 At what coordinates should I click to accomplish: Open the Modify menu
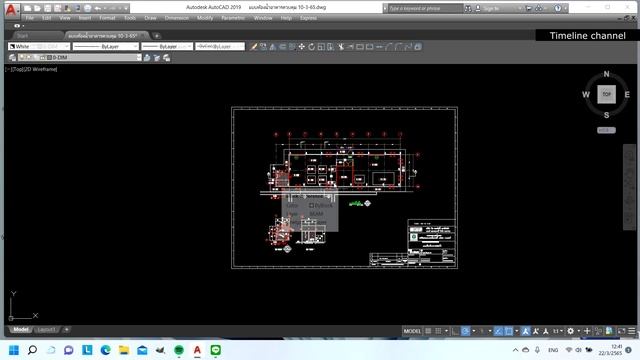click(205, 18)
